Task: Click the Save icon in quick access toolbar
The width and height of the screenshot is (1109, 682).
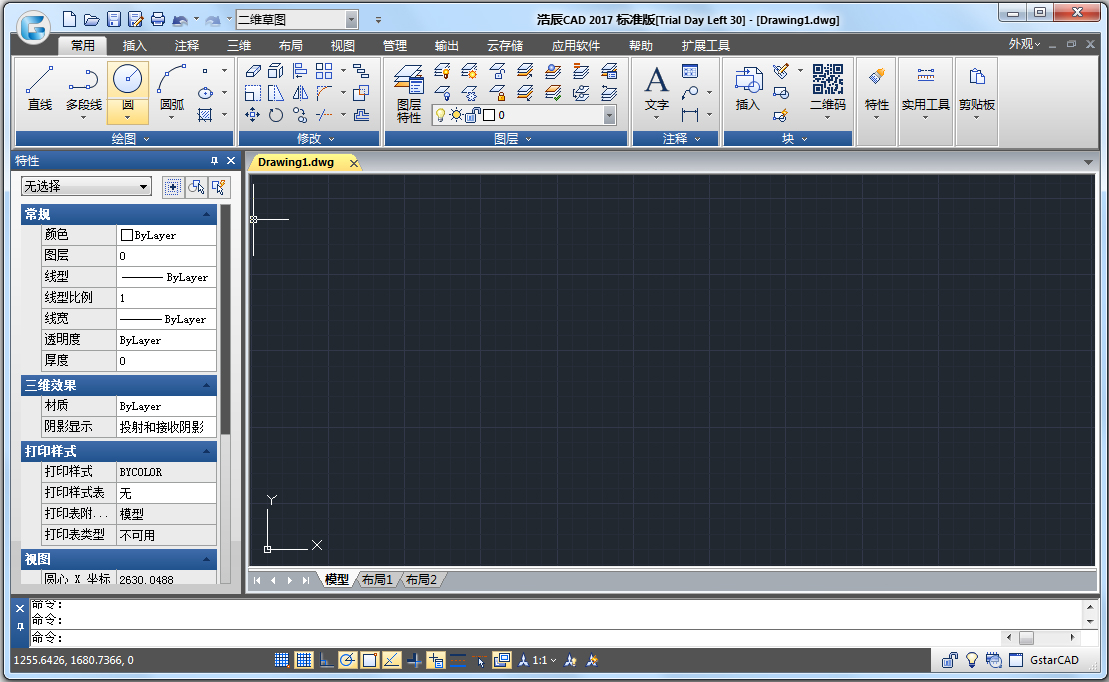Action: 114,19
